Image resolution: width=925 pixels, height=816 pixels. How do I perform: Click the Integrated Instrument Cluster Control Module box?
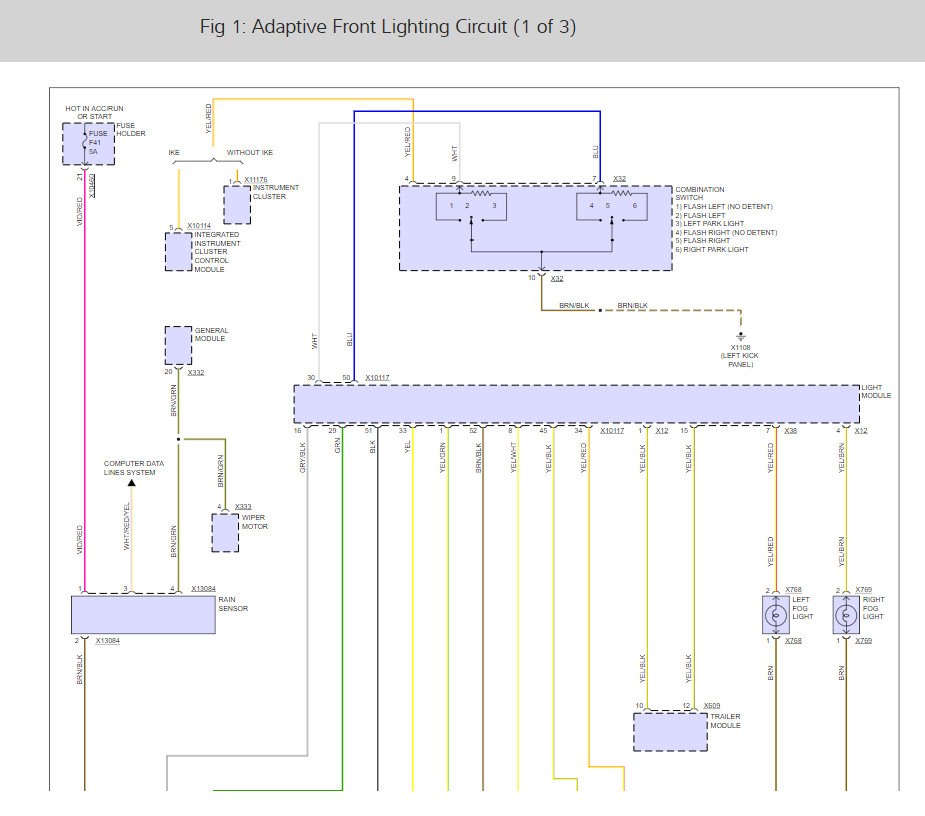pyautogui.click(x=178, y=251)
